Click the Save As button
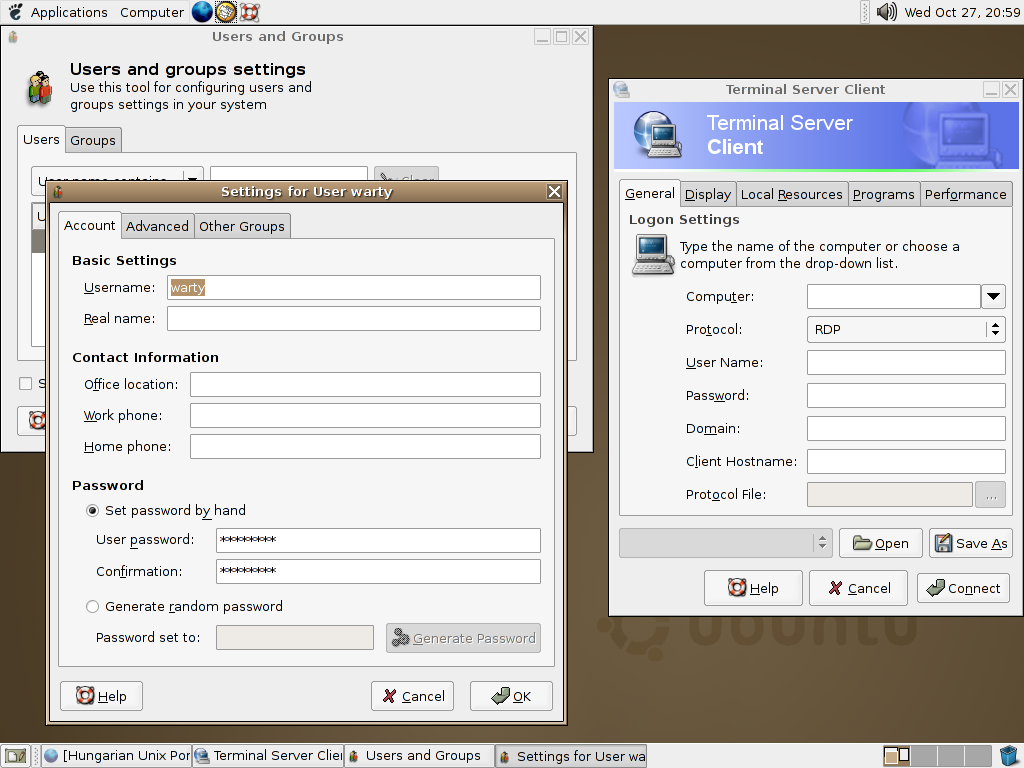Viewport: 1024px width, 768px height. coord(971,543)
